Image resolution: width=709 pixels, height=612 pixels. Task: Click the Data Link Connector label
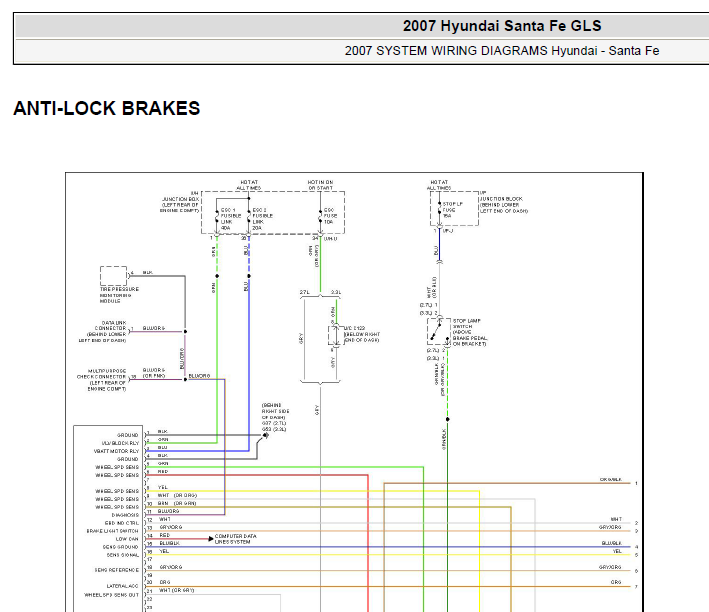pos(103,332)
